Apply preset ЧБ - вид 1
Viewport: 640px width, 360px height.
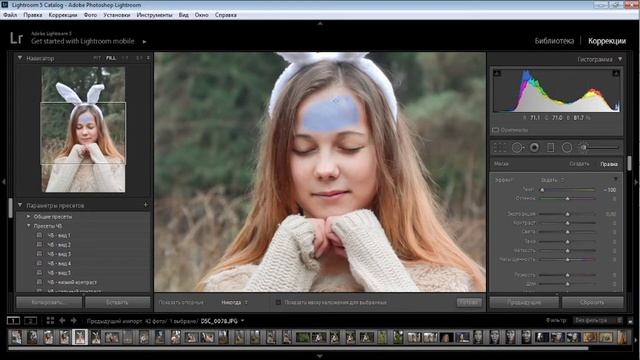[58, 236]
